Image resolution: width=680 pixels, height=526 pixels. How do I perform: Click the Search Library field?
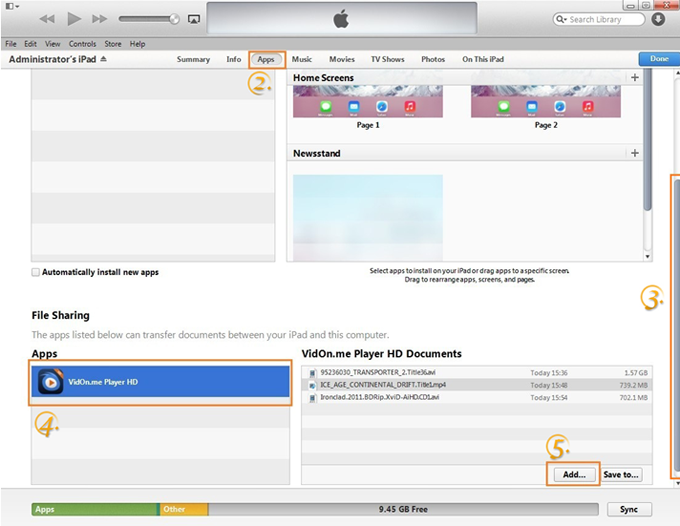pos(599,20)
